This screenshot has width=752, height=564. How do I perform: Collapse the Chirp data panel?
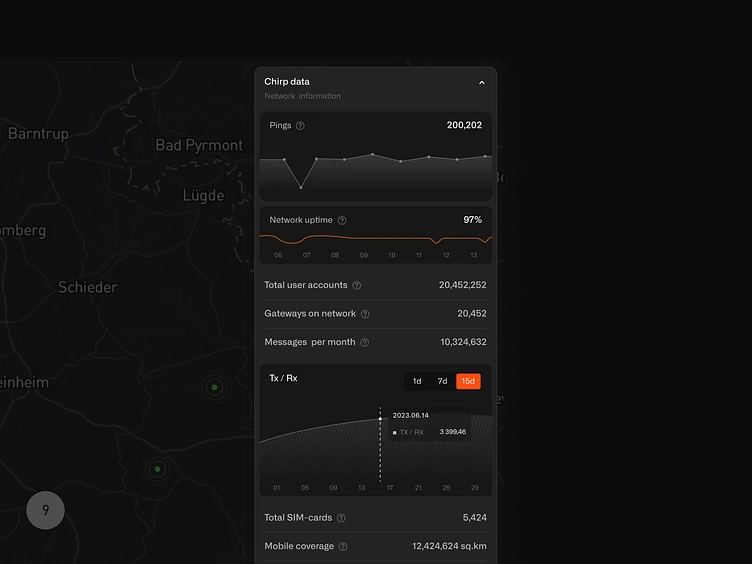tap(481, 83)
